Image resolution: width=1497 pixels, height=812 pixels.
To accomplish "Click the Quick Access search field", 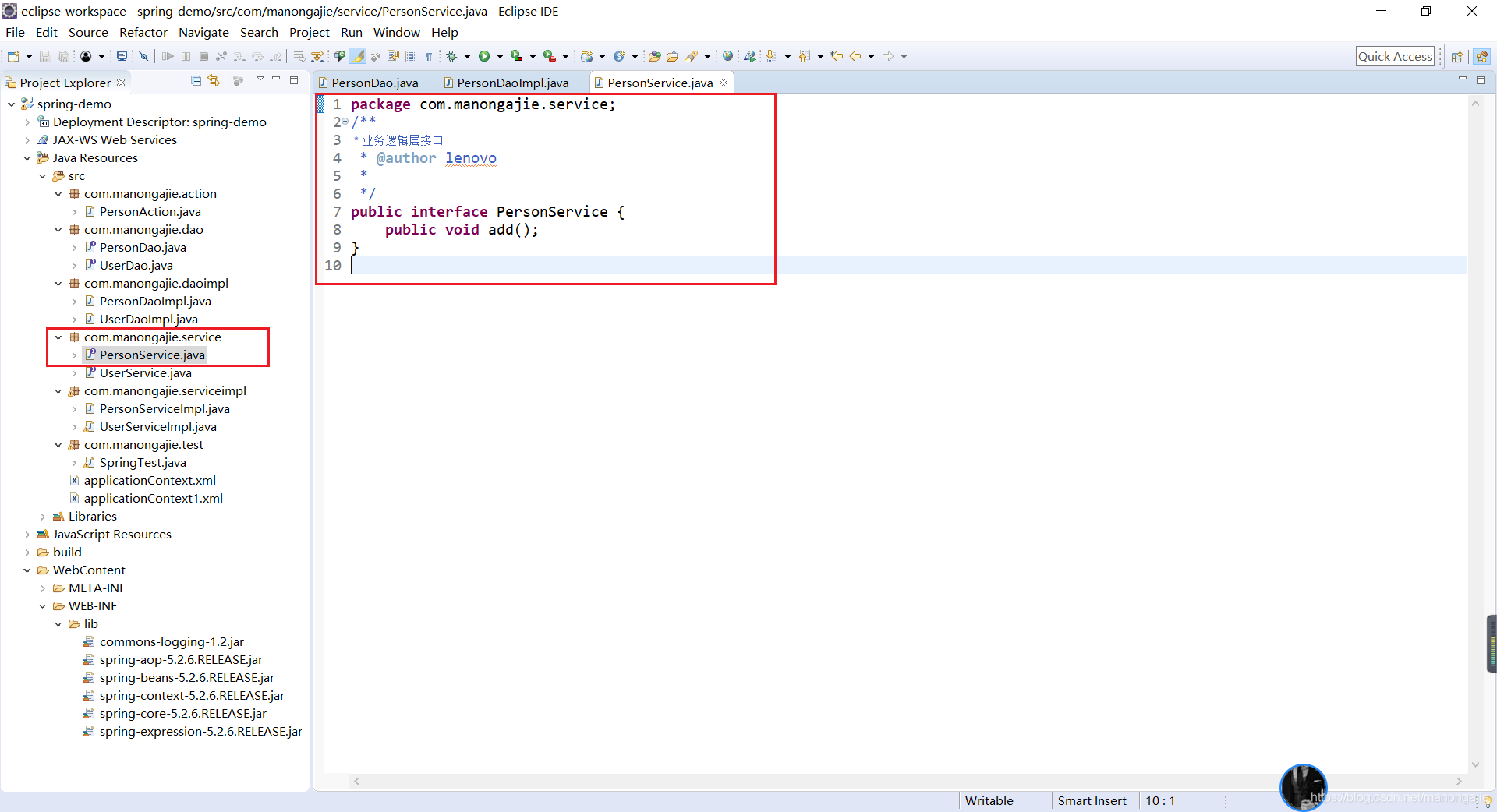I will coord(1395,56).
